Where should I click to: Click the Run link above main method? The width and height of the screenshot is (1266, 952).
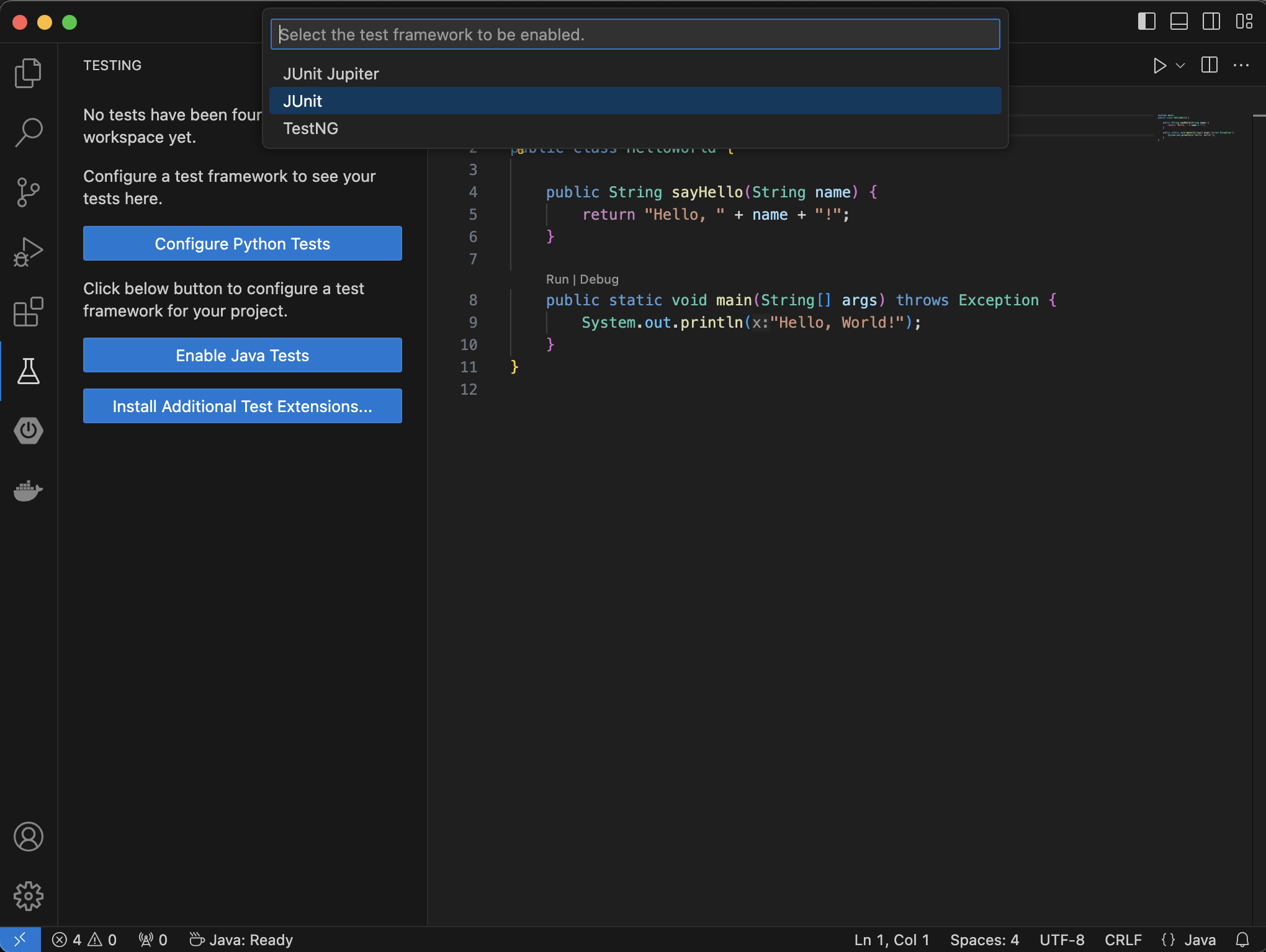tap(557, 279)
